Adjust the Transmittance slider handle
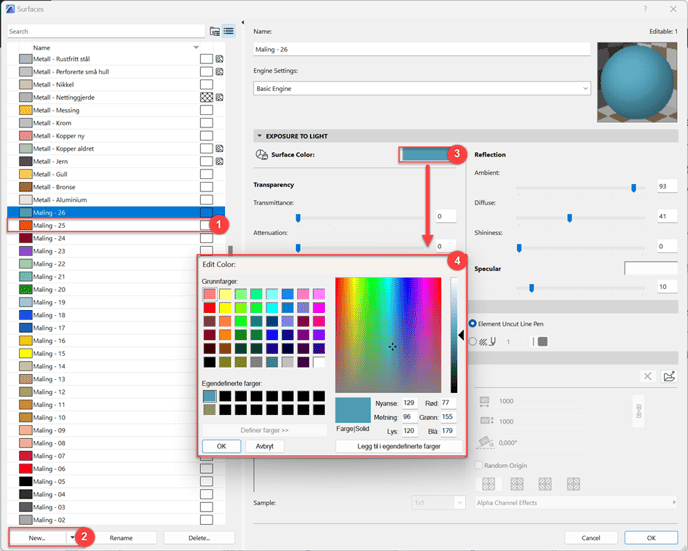This screenshot has width=688, height=551. tap(298, 218)
